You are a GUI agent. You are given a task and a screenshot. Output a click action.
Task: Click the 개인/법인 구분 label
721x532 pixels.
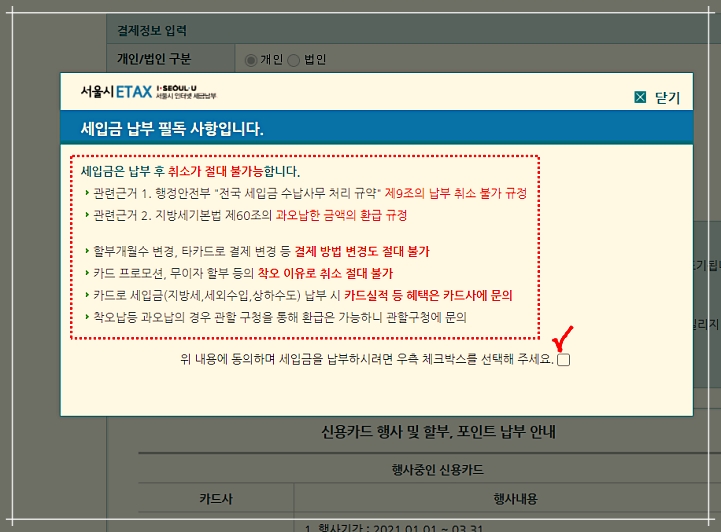pyautogui.click(x=154, y=59)
